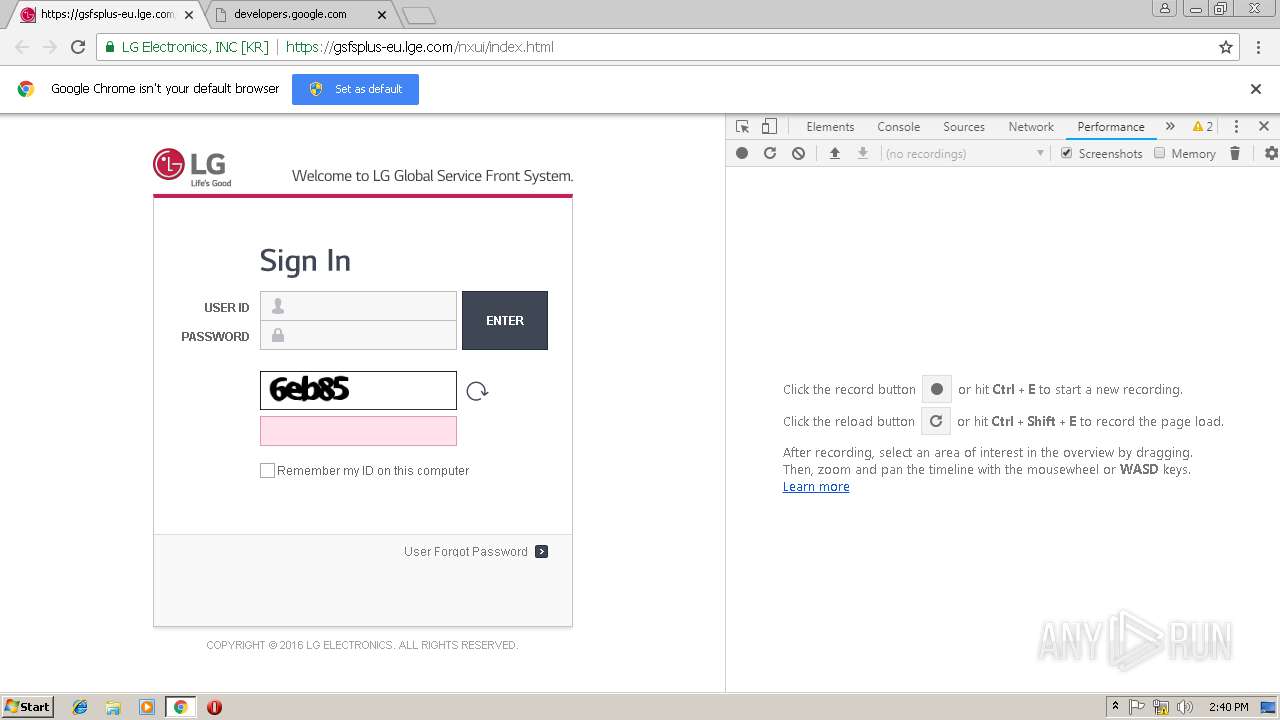This screenshot has width=1280, height=720.
Task: Open the file explorer taskbar icon
Action: 113,707
